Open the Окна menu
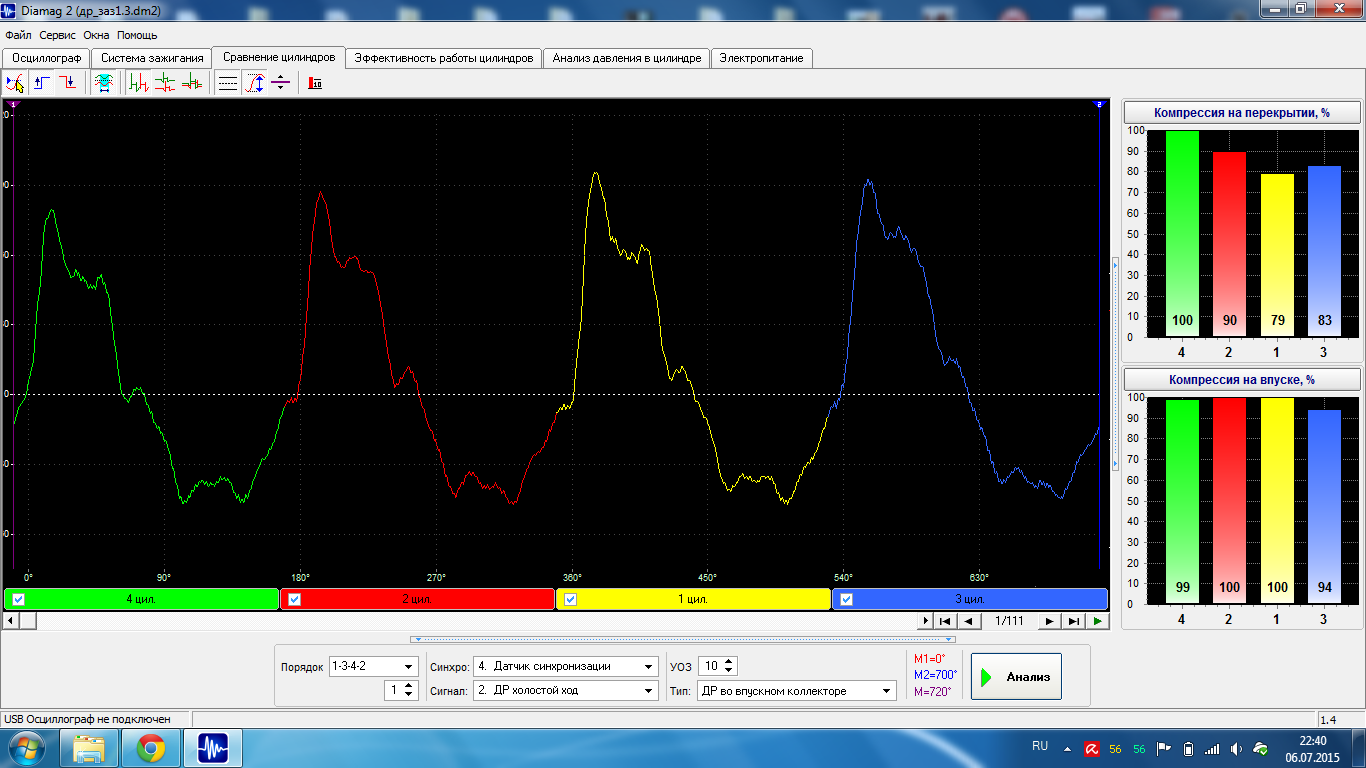 pos(96,35)
